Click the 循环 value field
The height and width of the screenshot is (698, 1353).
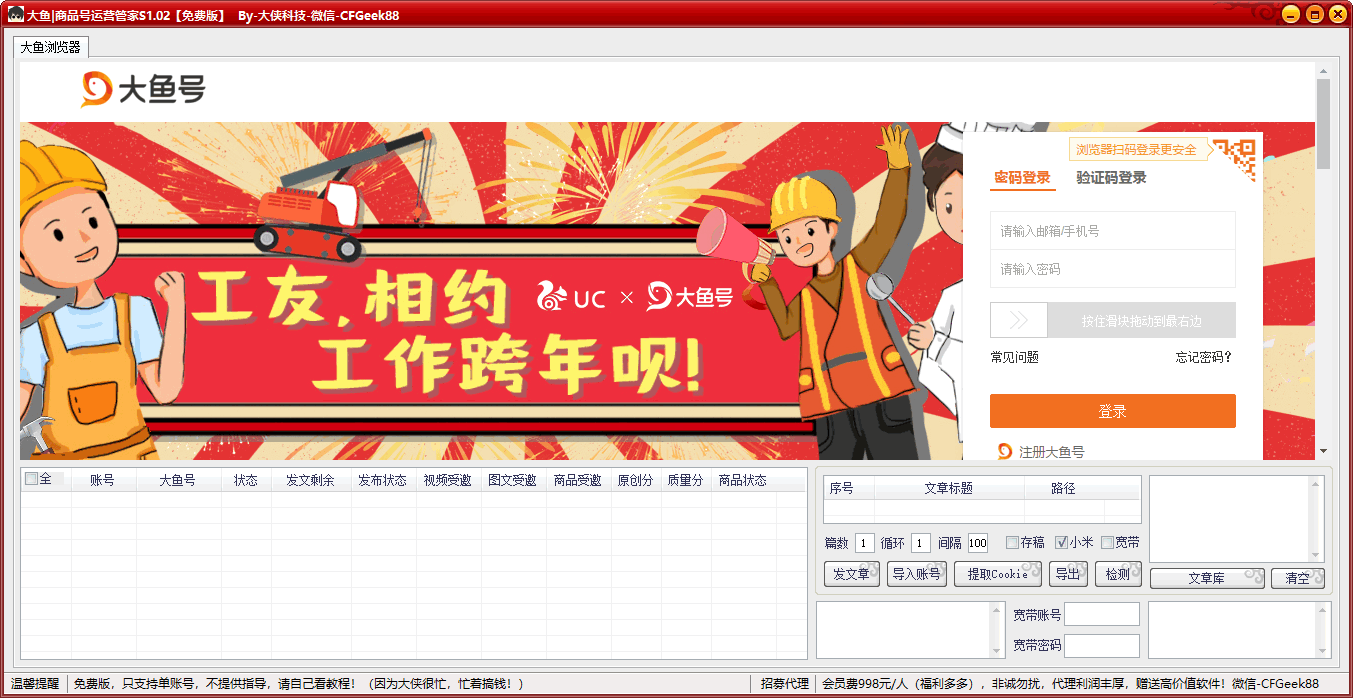920,544
